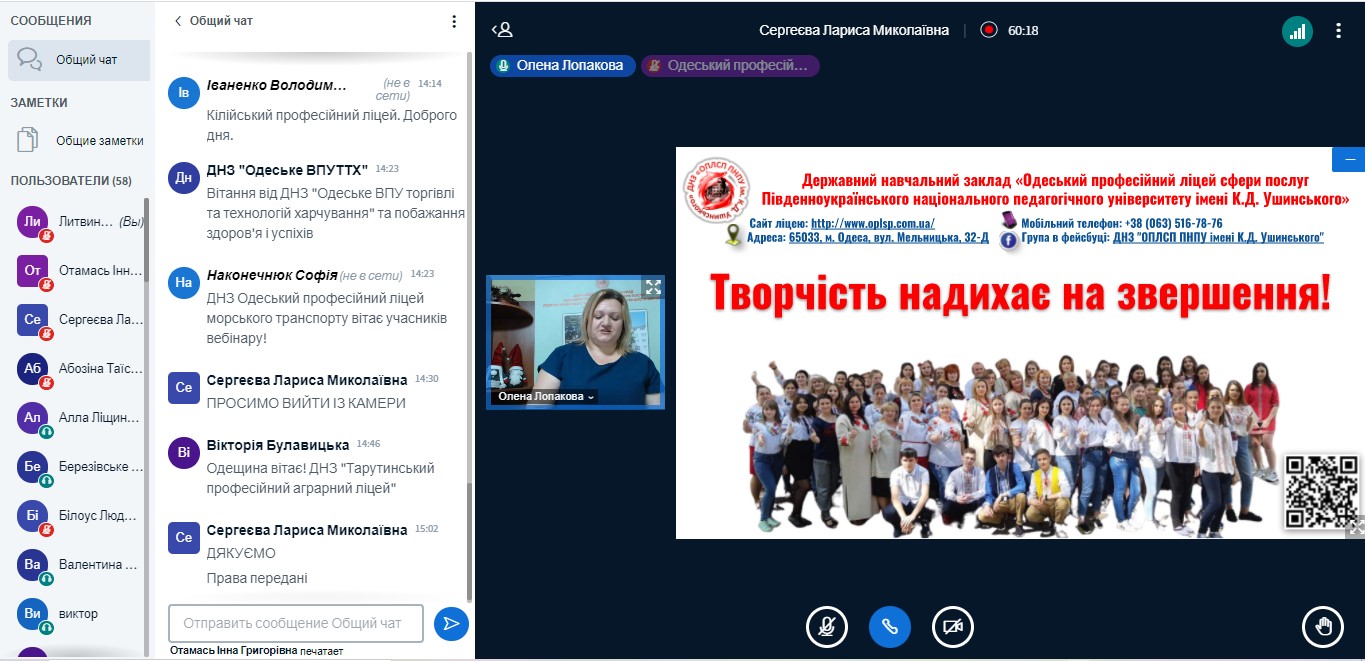Click the raise hand button
Viewport: 1365px width, 661px height.
[1322, 627]
